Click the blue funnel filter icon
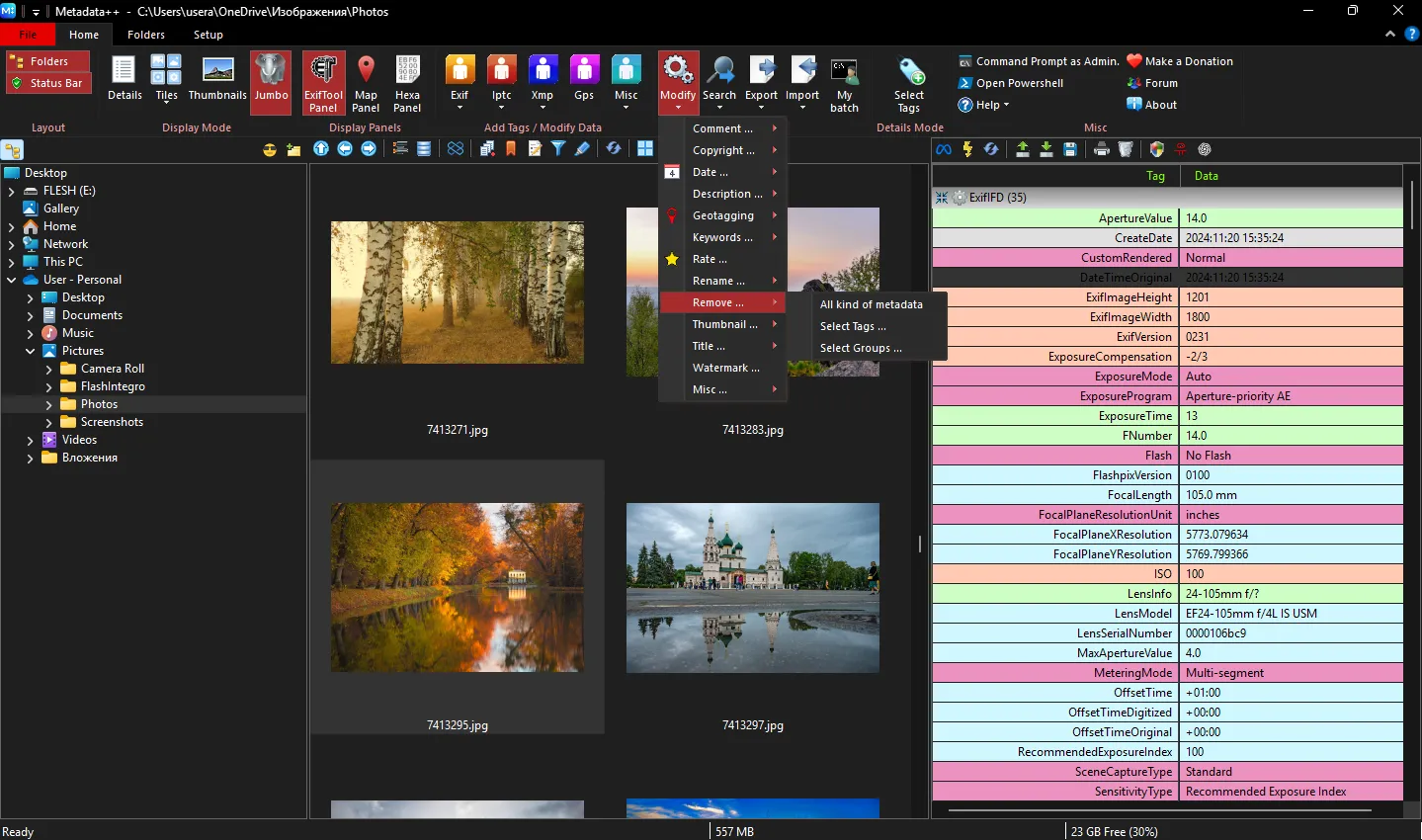 [558, 148]
